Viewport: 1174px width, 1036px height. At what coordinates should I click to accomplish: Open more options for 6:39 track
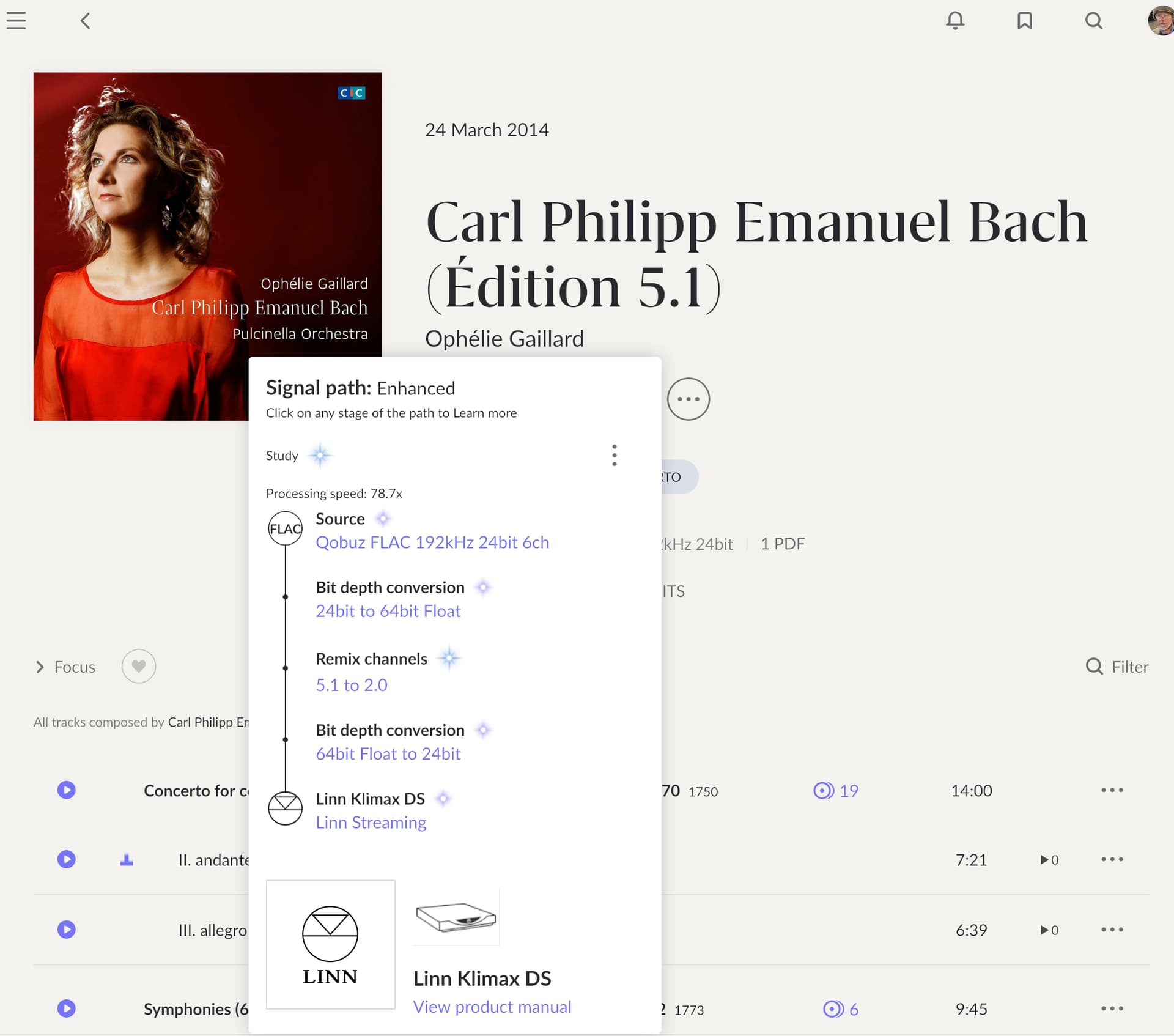(x=1112, y=930)
